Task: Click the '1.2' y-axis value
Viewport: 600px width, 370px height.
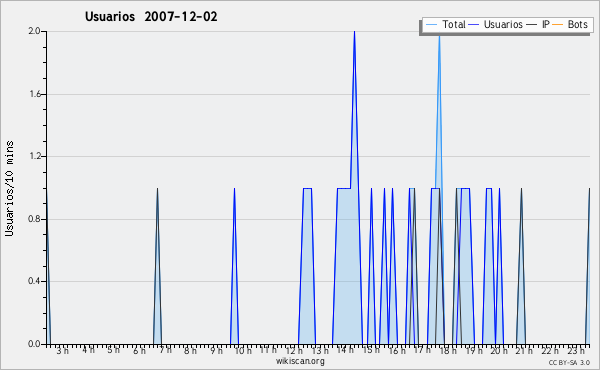Action: (35, 156)
